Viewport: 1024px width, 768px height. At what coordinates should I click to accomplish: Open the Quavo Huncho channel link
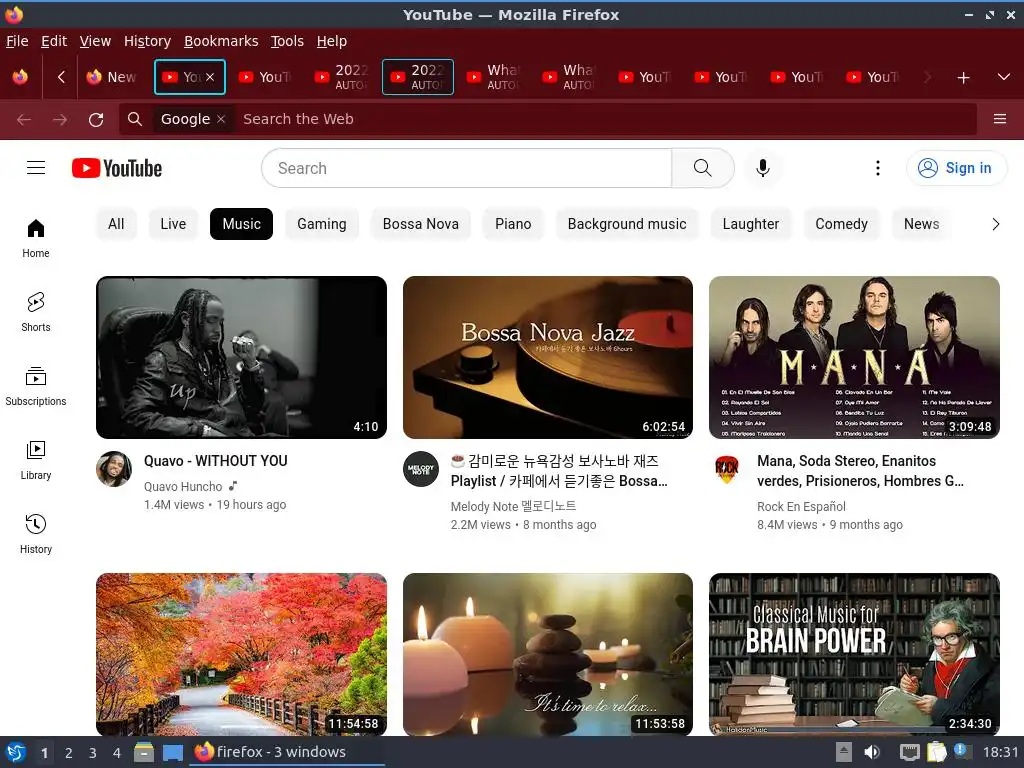183,487
